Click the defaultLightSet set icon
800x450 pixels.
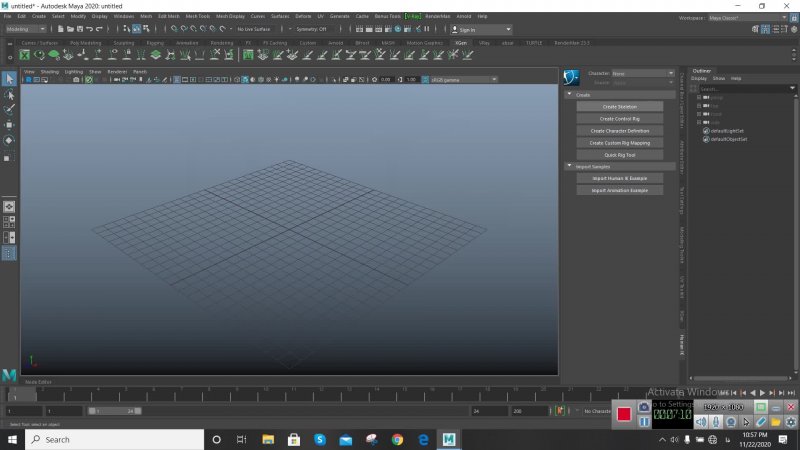pyautogui.click(x=705, y=130)
